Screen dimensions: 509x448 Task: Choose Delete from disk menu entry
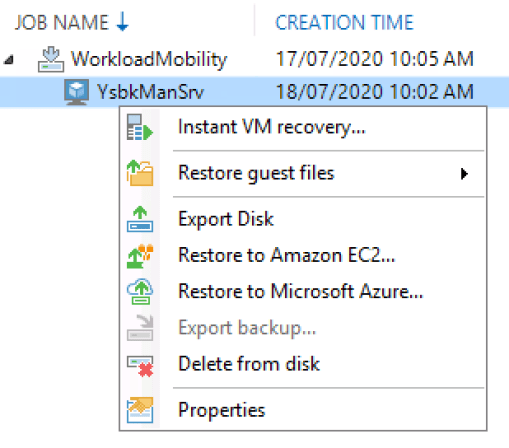tap(249, 364)
